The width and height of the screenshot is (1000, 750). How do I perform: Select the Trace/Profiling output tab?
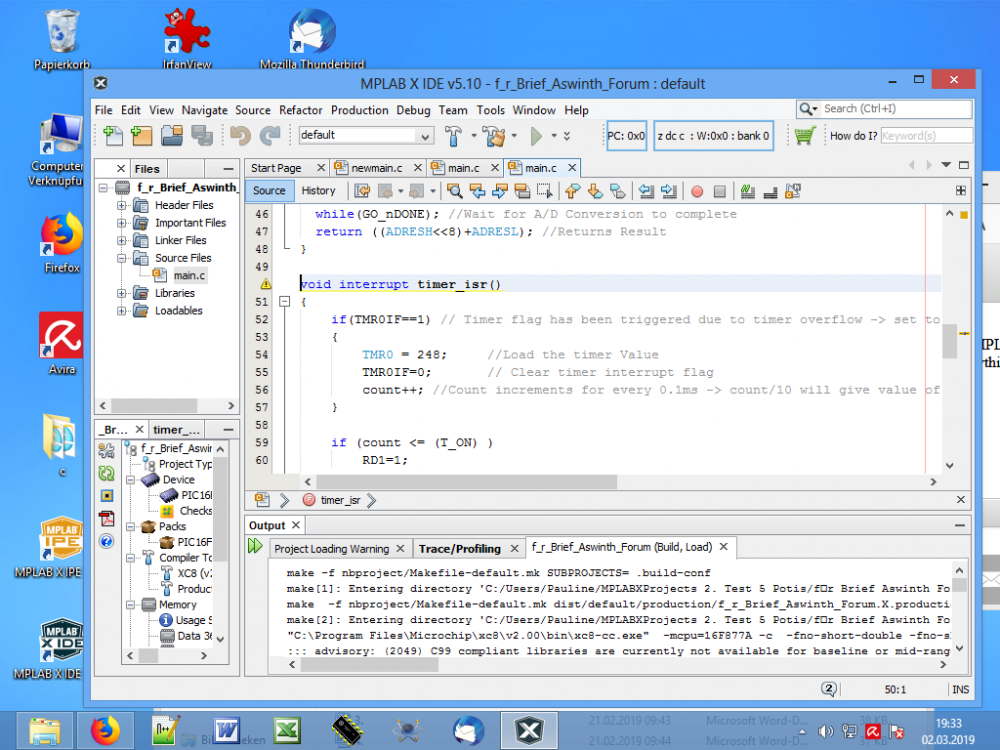(462, 548)
